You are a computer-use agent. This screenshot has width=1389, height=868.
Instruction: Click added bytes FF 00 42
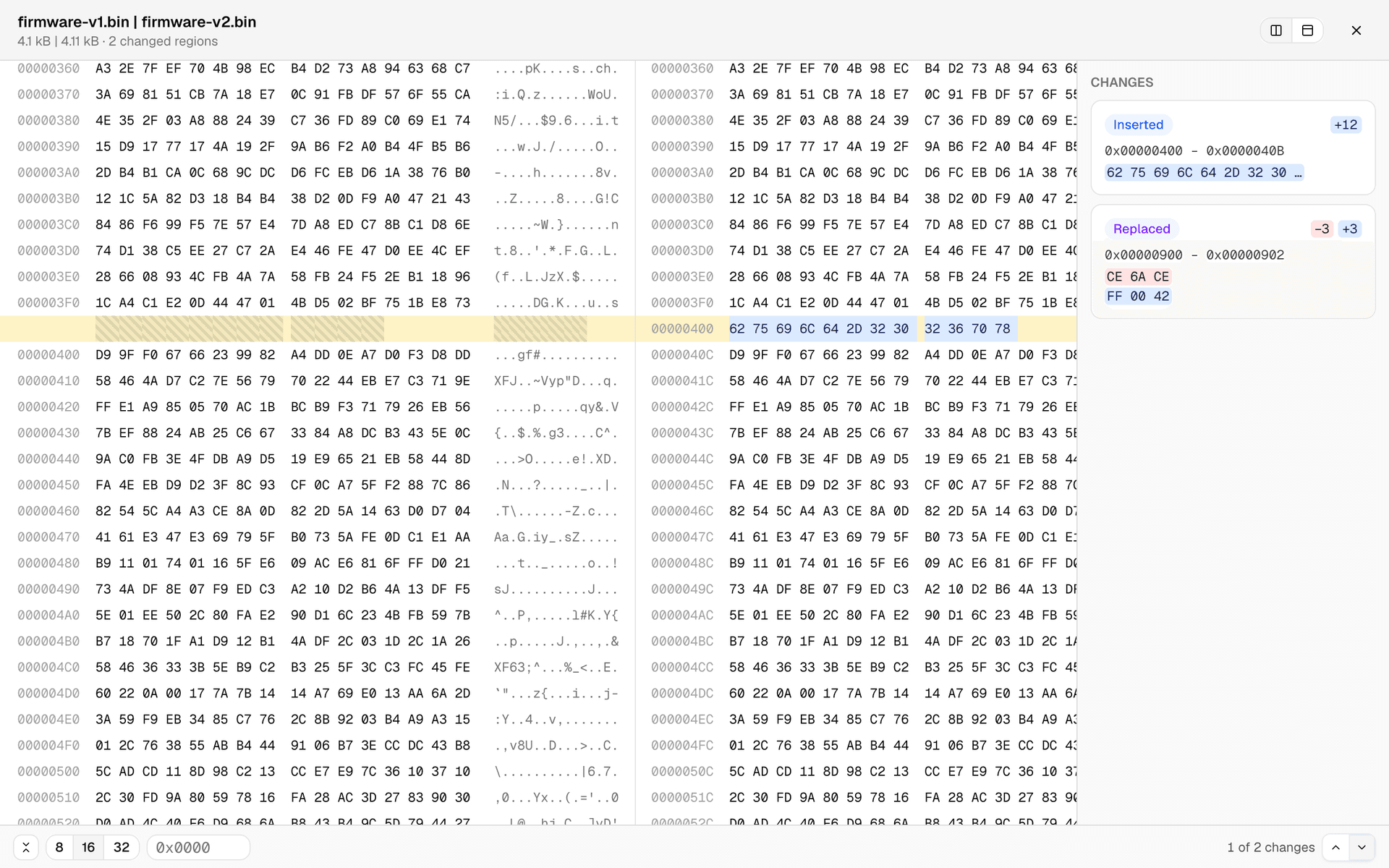(x=1138, y=296)
